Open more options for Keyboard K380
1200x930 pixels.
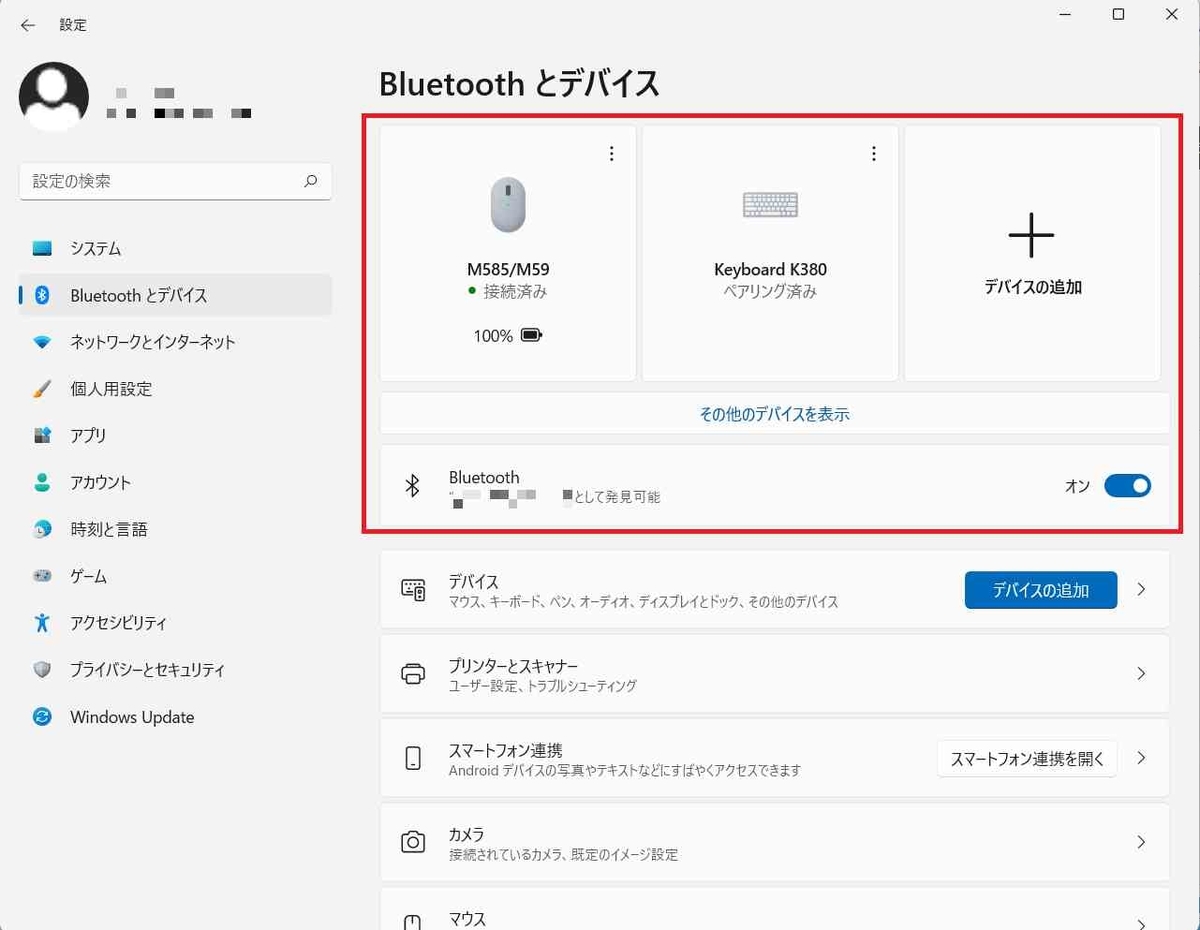click(874, 153)
